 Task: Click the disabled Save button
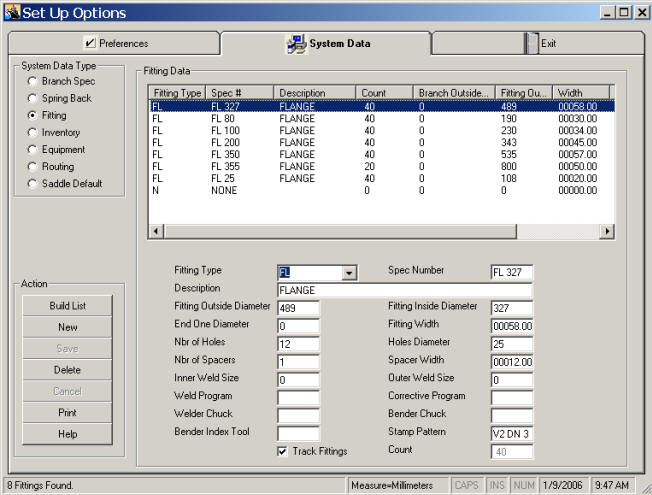coord(67,349)
